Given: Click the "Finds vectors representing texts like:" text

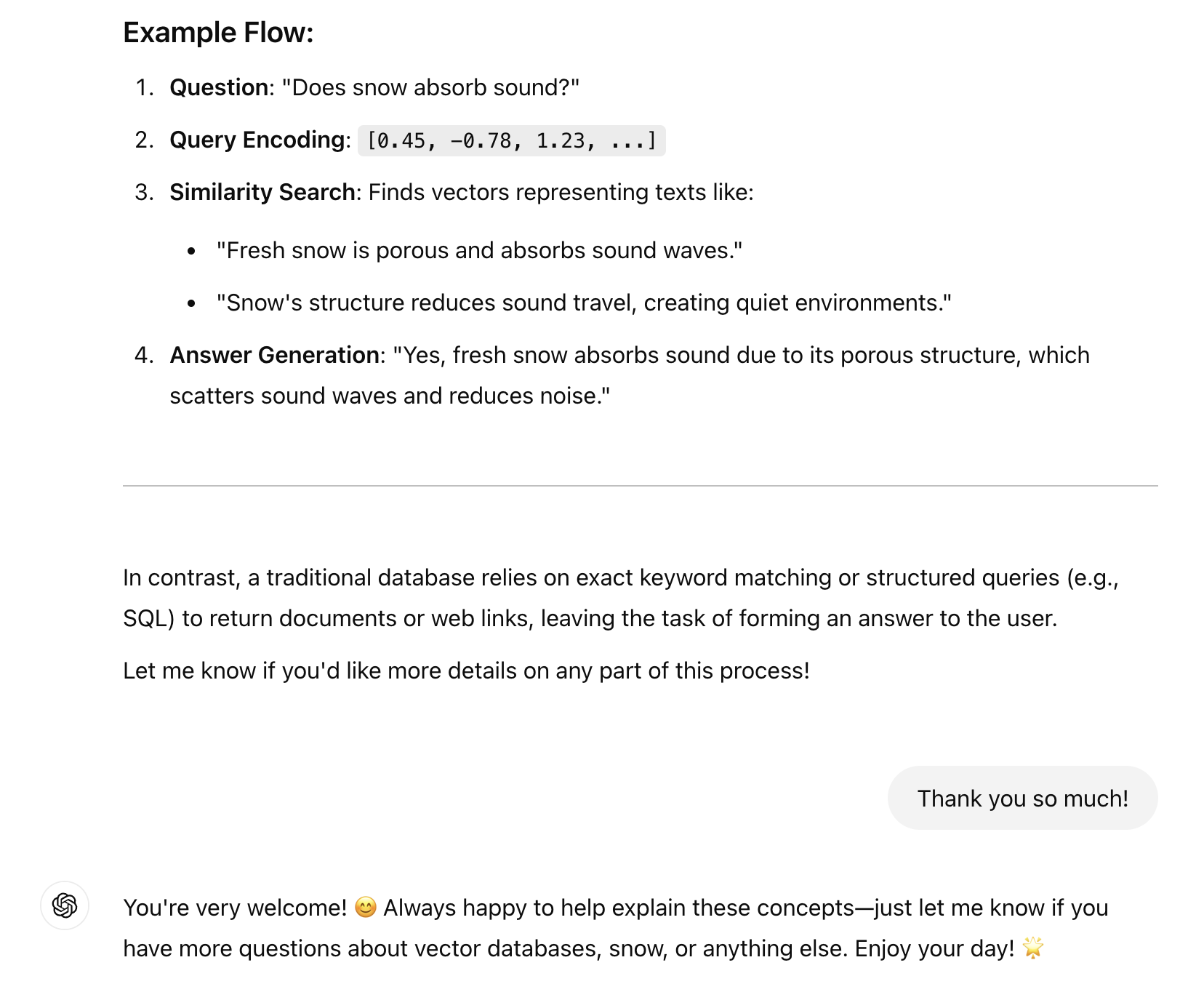Looking at the screenshot, I should 561,192.
